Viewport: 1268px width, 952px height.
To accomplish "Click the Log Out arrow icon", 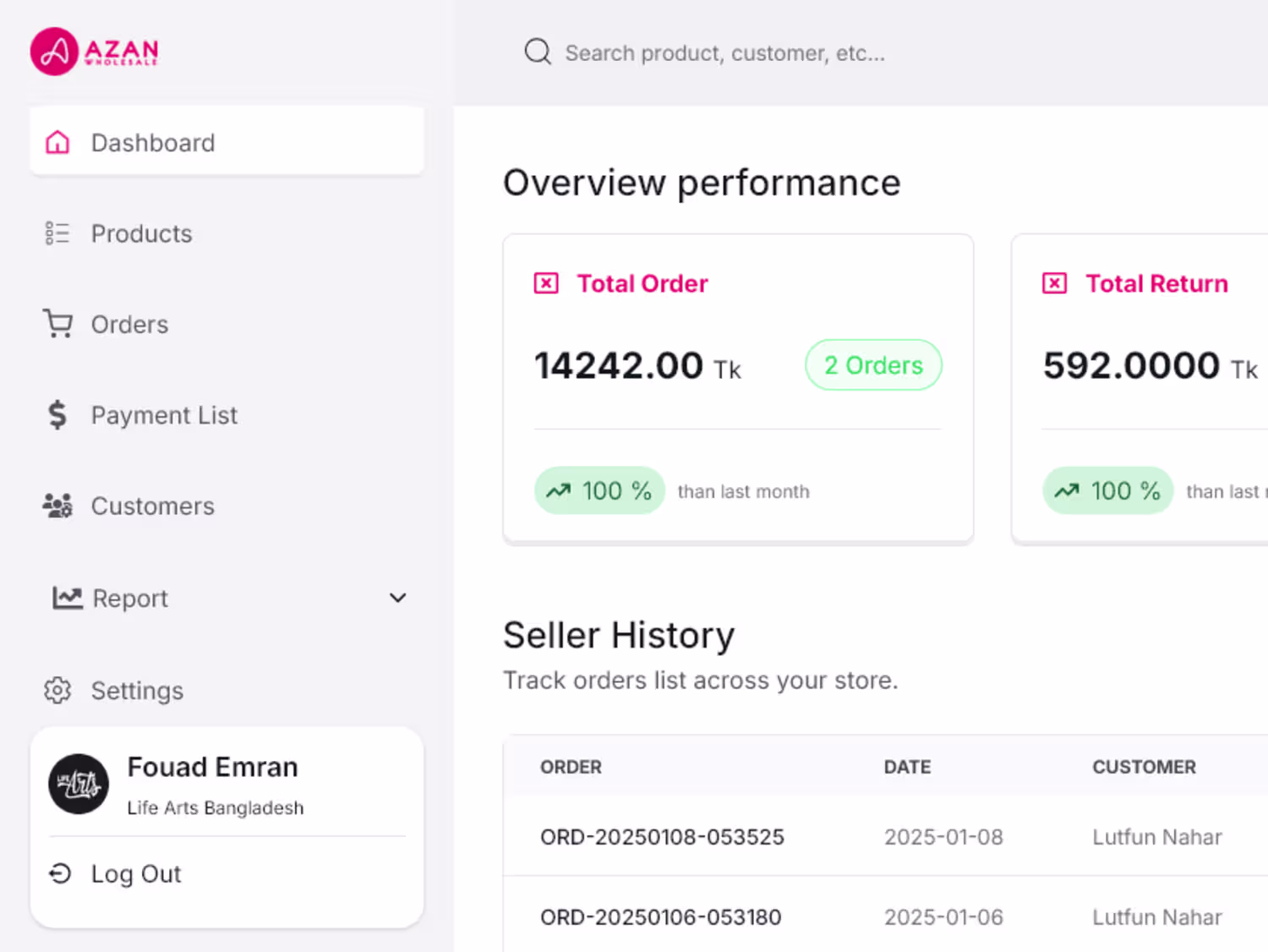I will 60,873.
